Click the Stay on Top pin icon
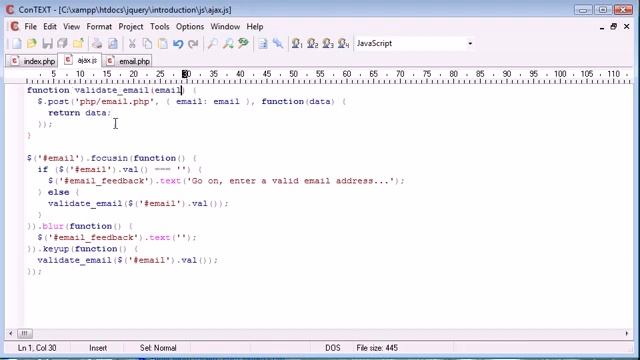The height and width of the screenshot is (360, 640). 278,43
